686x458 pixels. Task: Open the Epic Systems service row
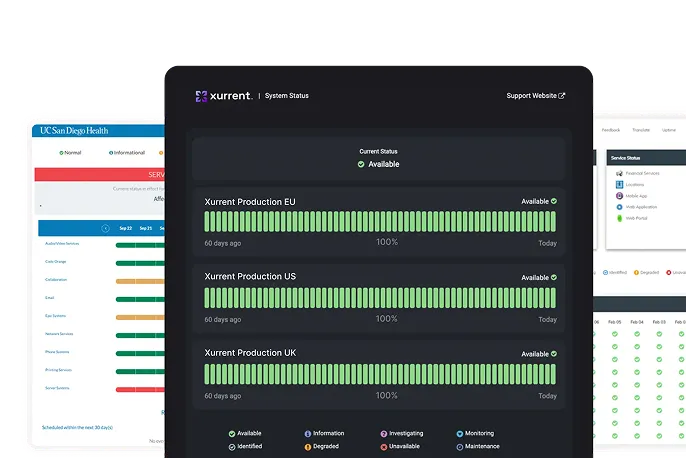click(x=55, y=315)
